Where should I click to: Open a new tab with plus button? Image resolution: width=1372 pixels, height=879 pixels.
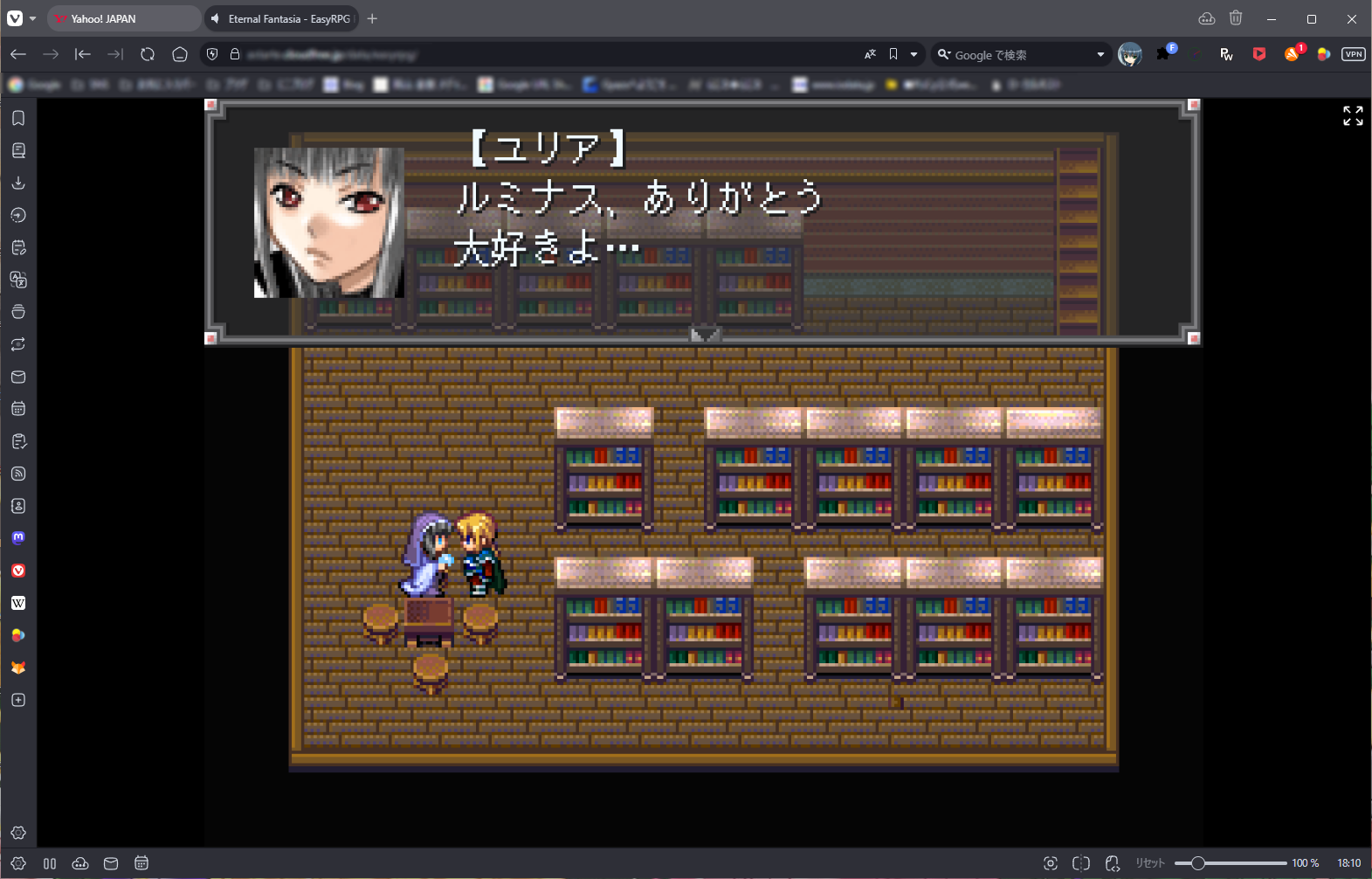pyautogui.click(x=372, y=18)
